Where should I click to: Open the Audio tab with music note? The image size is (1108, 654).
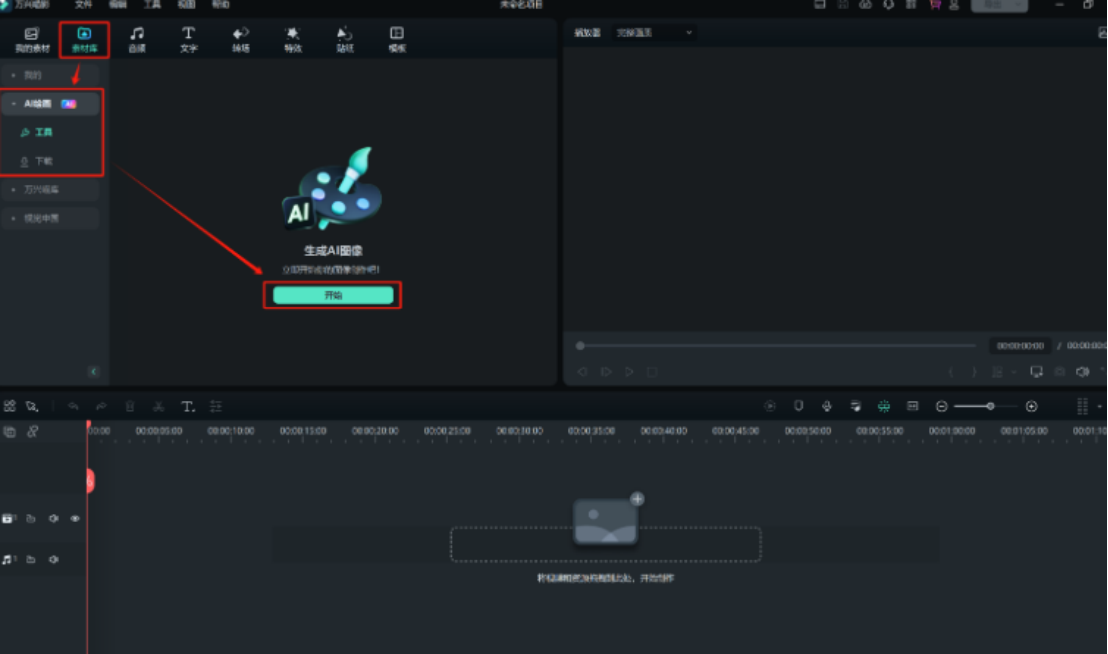coord(137,40)
